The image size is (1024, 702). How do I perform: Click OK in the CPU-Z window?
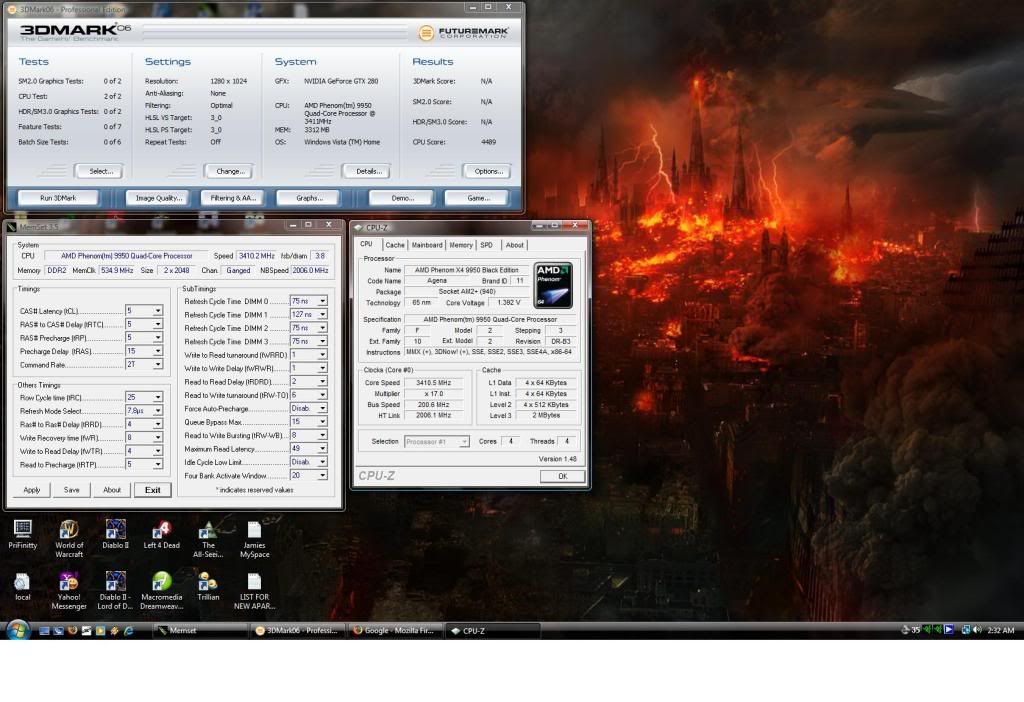[x=562, y=476]
